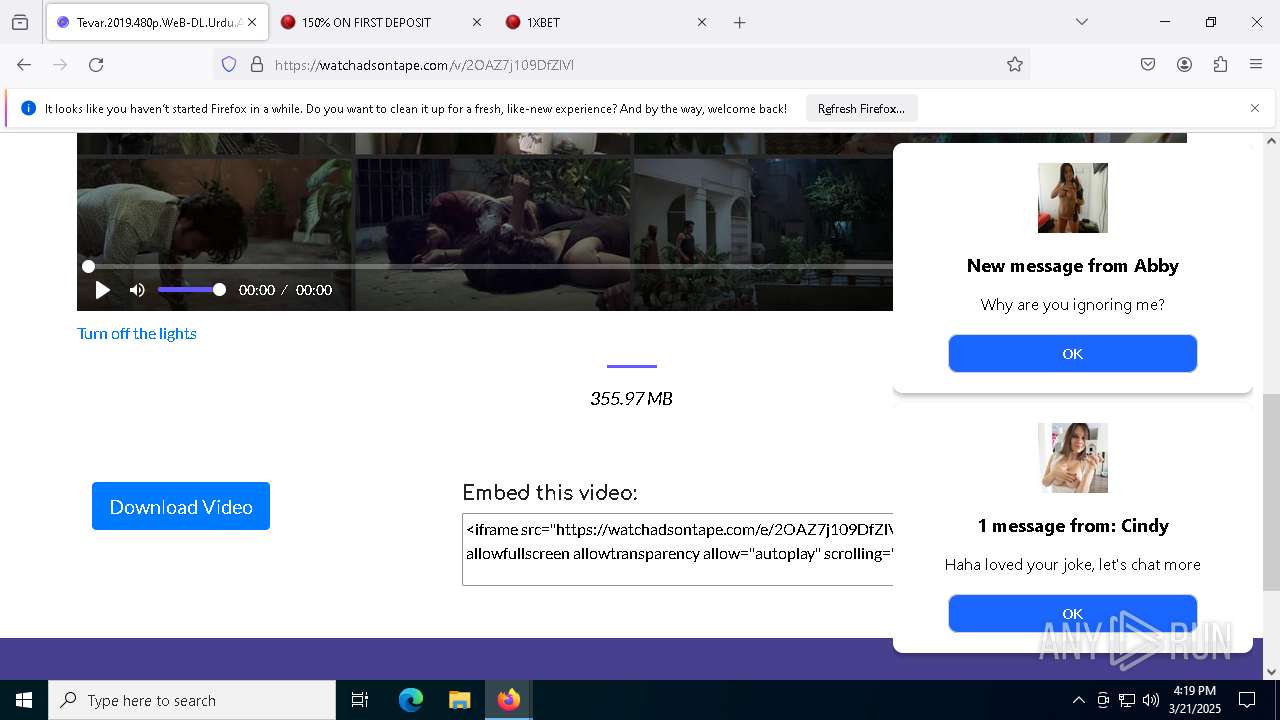
Task: Click the Refresh Firefox button
Action: (861, 108)
